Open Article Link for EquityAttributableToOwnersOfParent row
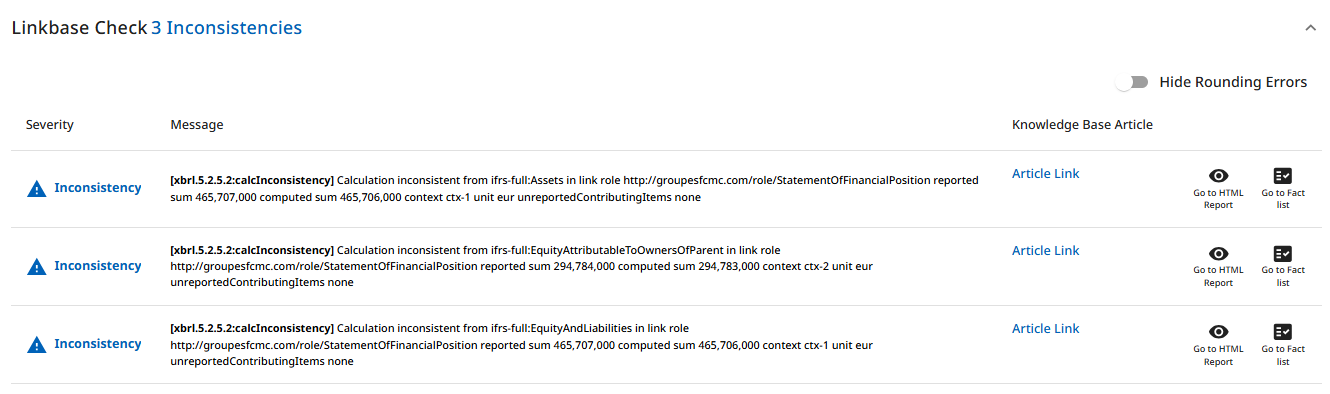 tap(1045, 251)
